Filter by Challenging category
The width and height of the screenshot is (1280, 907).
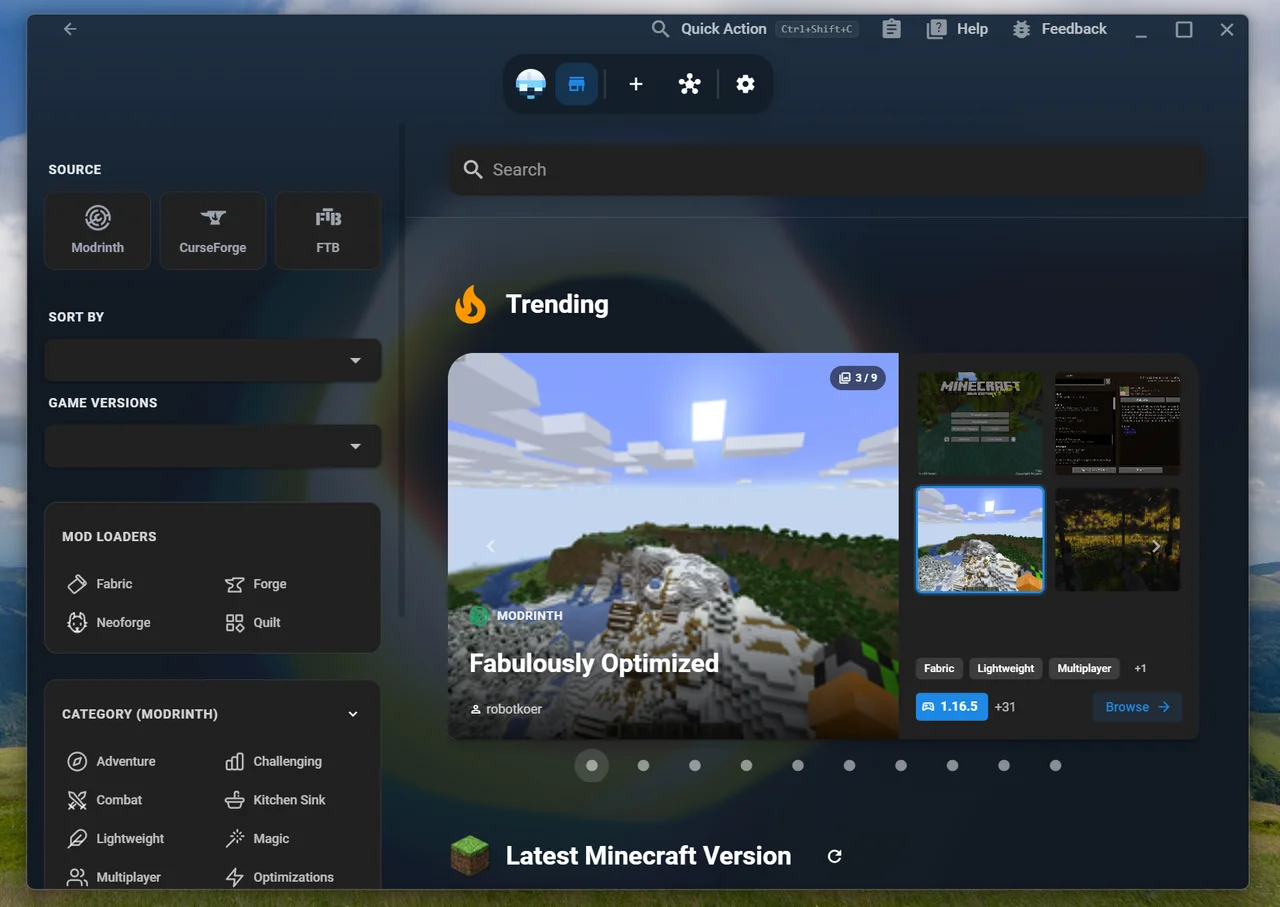click(x=274, y=761)
